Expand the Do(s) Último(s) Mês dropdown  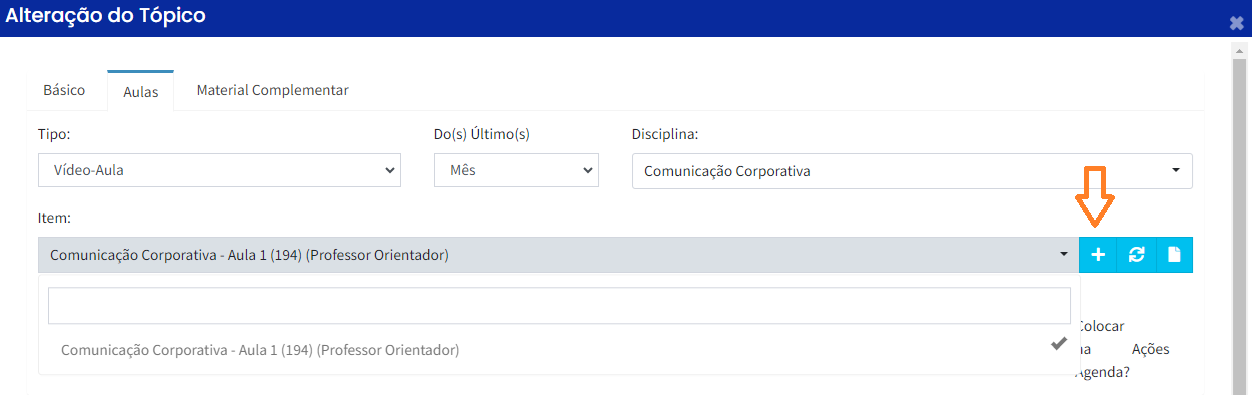click(x=516, y=170)
